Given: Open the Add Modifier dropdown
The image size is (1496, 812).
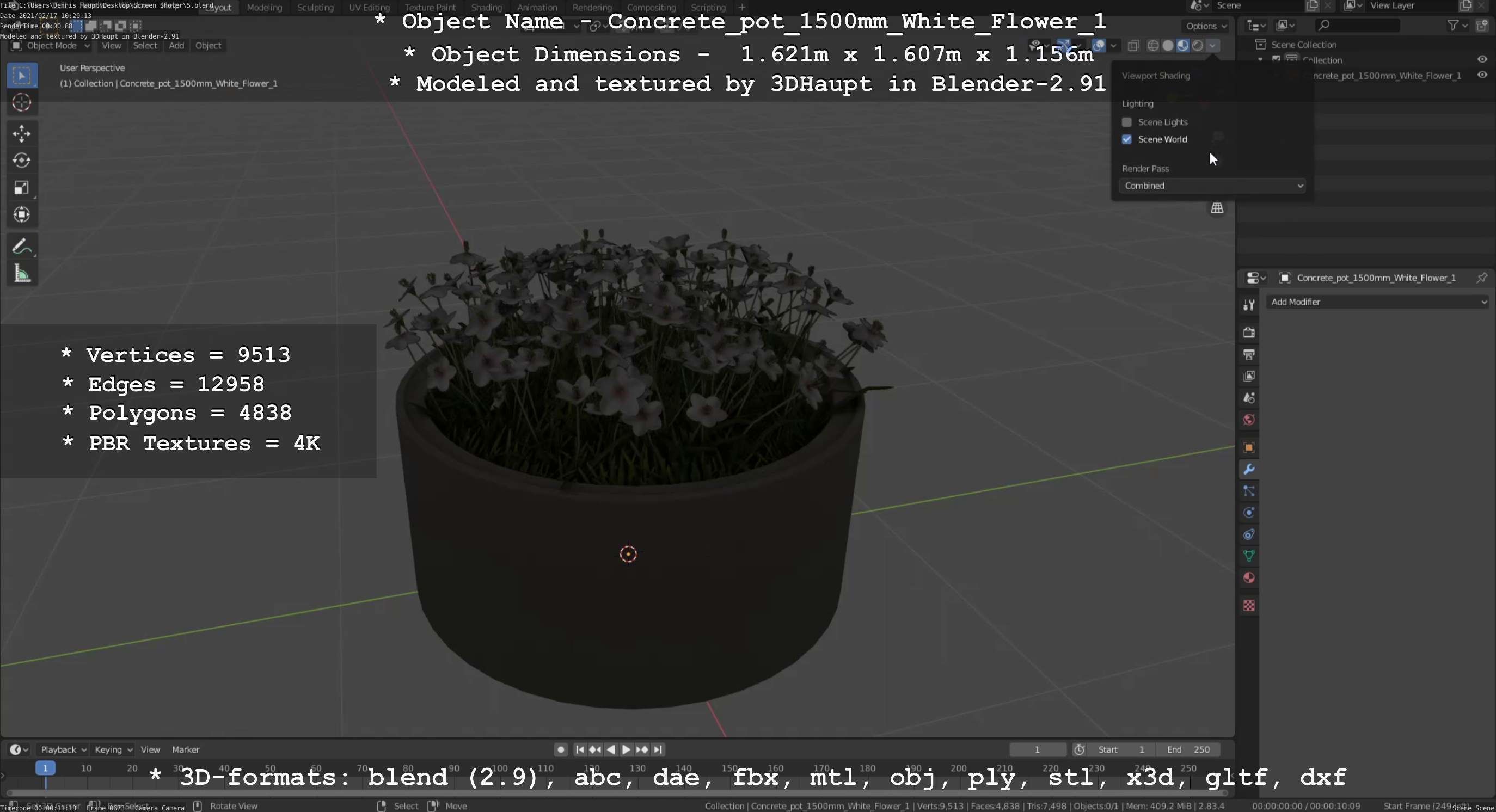Looking at the screenshot, I should (1379, 302).
